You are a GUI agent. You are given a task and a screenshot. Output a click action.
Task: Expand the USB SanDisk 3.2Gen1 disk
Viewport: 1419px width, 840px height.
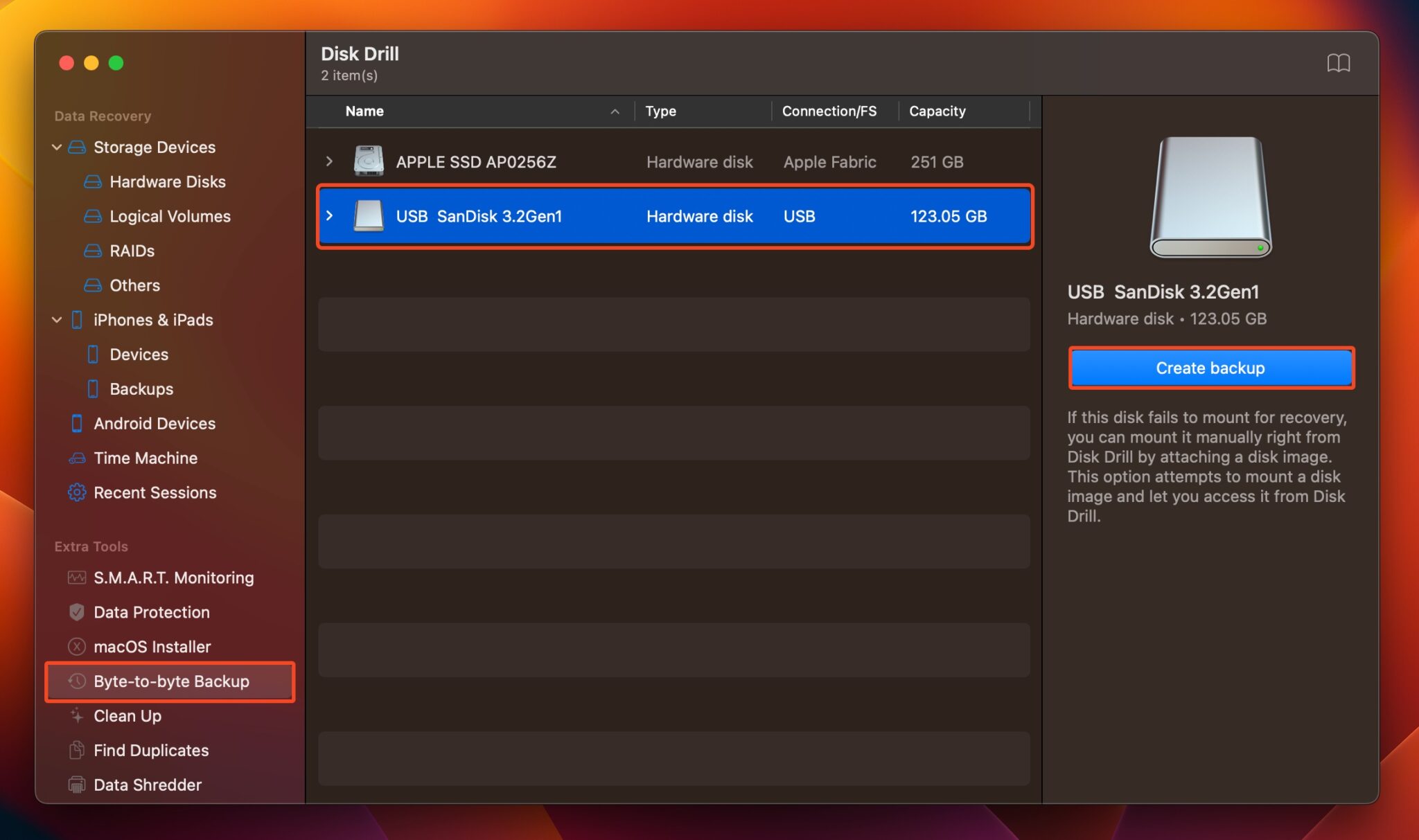[329, 216]
